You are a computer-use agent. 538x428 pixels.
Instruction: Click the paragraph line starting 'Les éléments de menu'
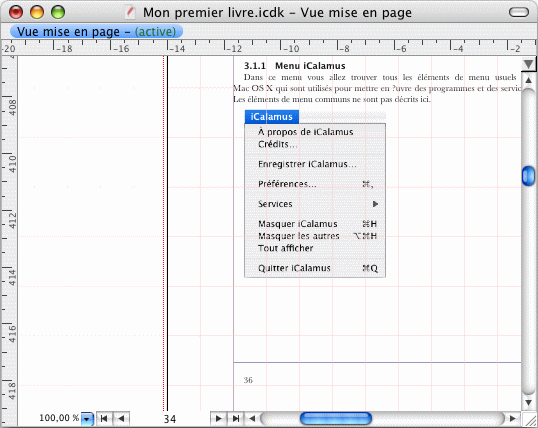331,100
